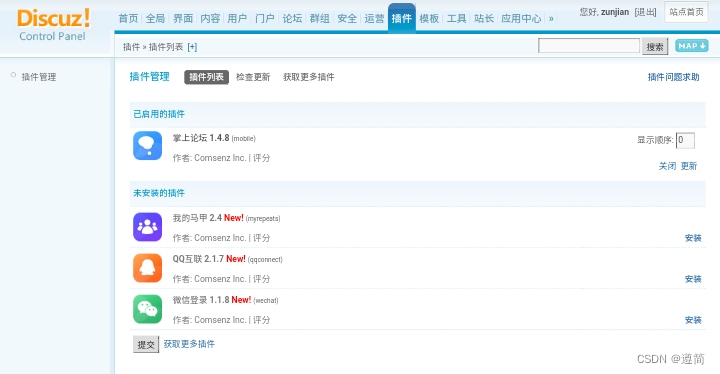Click the 我的马甲 2.4 plugin title
720x374 pixels.
tap(197, 218)
